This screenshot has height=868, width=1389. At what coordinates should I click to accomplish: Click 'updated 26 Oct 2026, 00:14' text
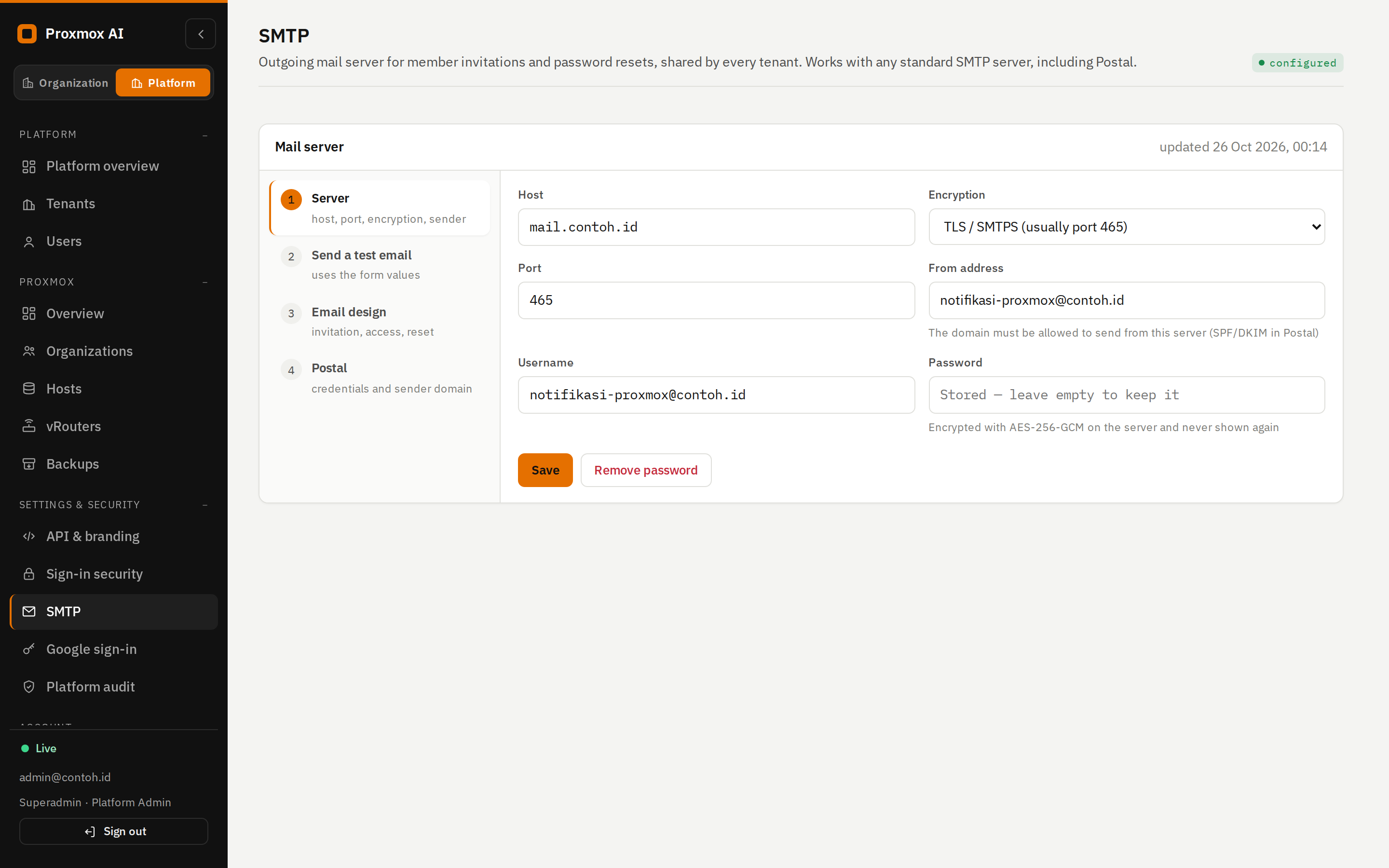[x=1243, y=147]
